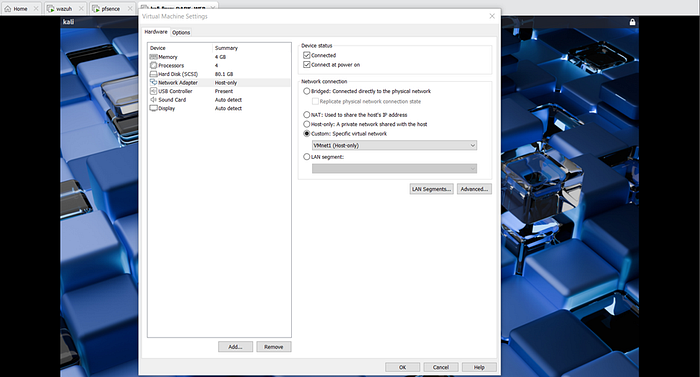Click the 4 GB memory summary value
The image size is (700, 377).
tap(220, 57)
